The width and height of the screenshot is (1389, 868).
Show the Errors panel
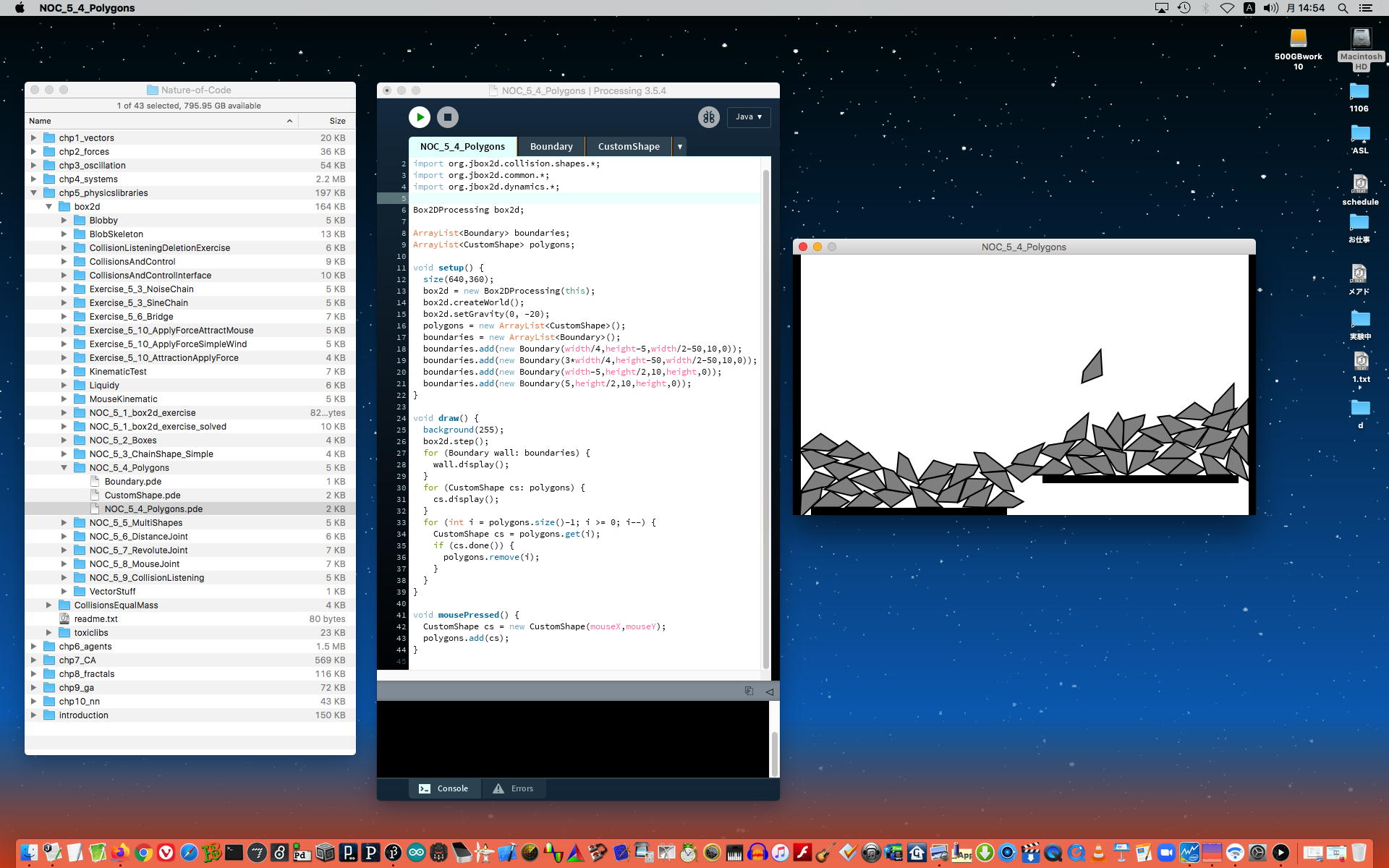tap(513, 788)
